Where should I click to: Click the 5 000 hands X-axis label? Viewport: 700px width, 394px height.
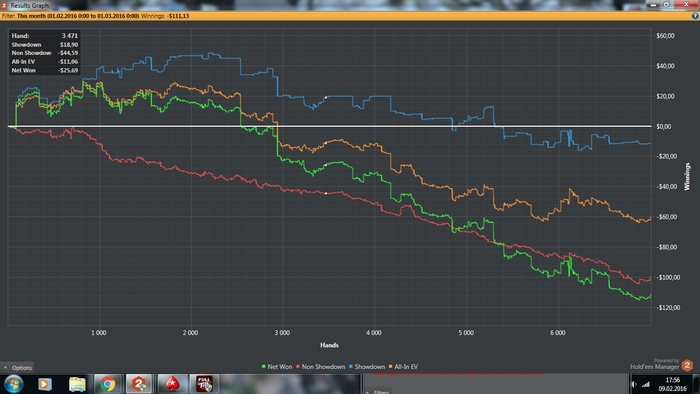point(466,333)
